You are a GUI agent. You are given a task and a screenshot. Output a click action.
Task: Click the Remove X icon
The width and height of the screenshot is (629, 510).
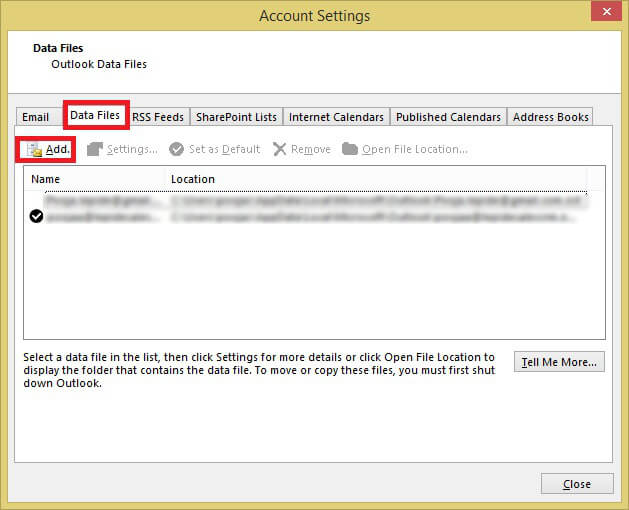click(279, 149)
